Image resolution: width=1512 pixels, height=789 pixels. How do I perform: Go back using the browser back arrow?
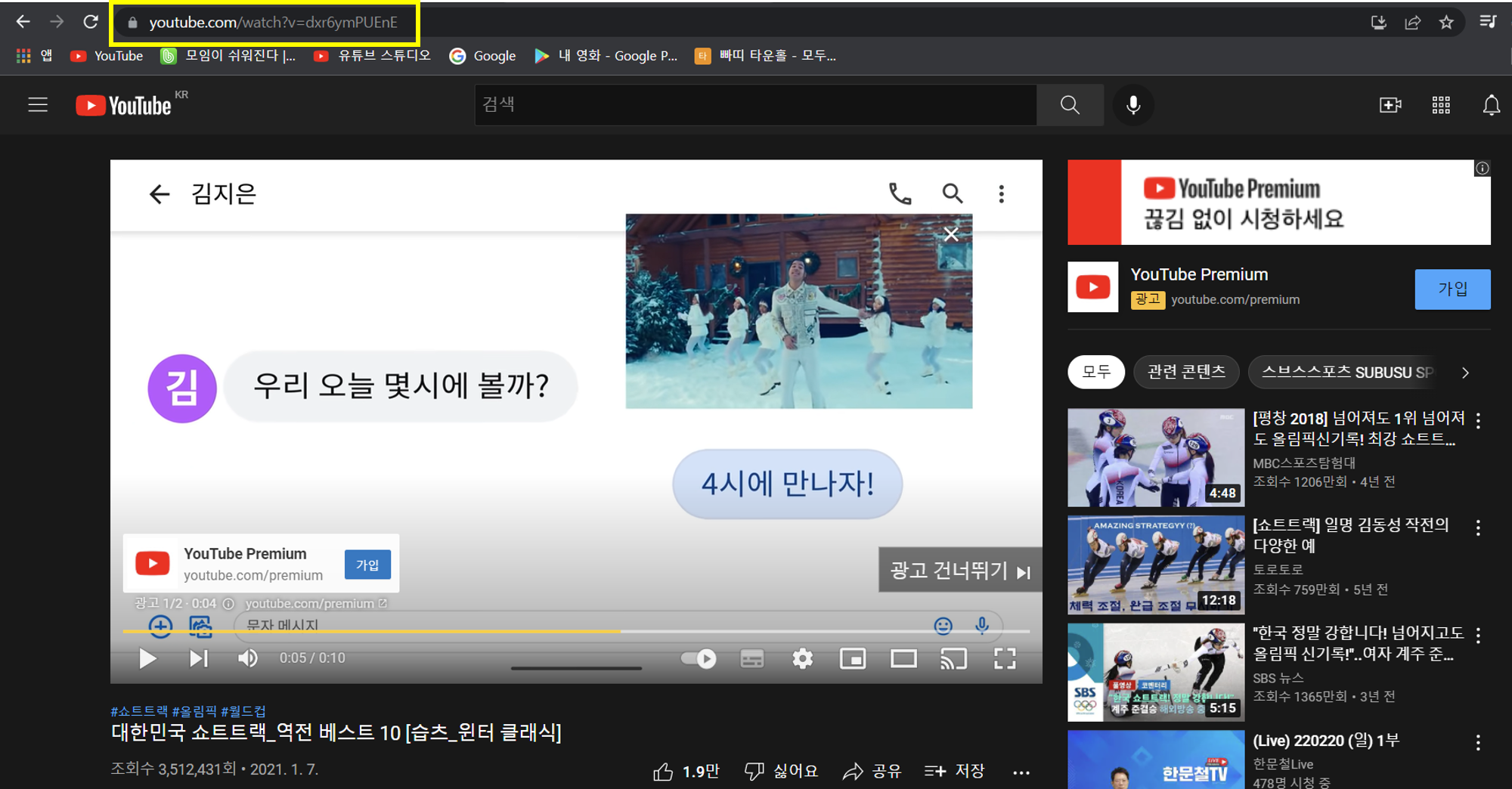23,22
